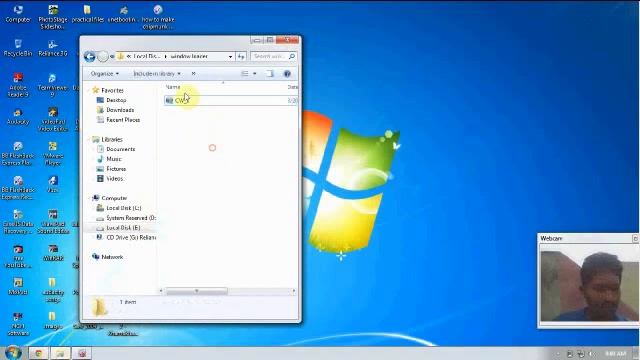Click the horizontal scrollbar thumb in file list
Screen dimensions: 640x360
[x=197, y=291]
